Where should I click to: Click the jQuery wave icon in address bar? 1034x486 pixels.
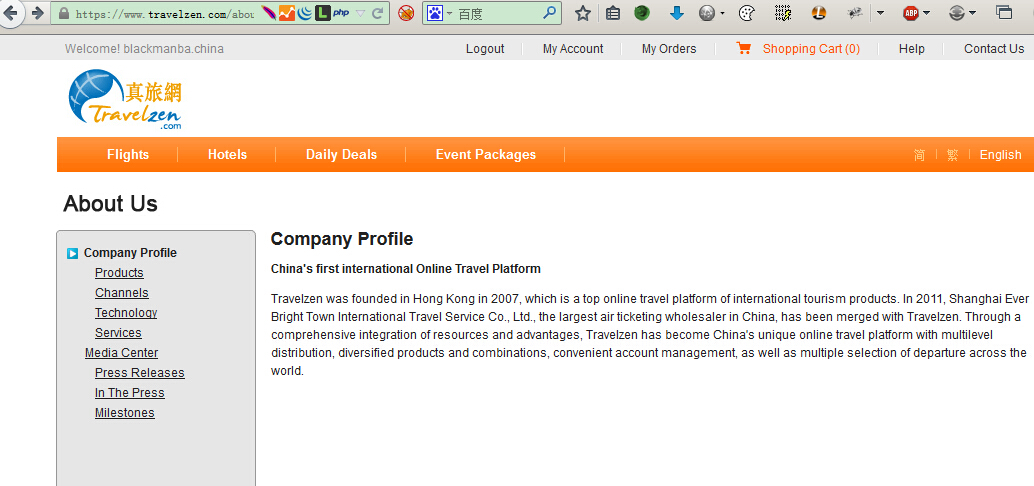pos(305,13)
